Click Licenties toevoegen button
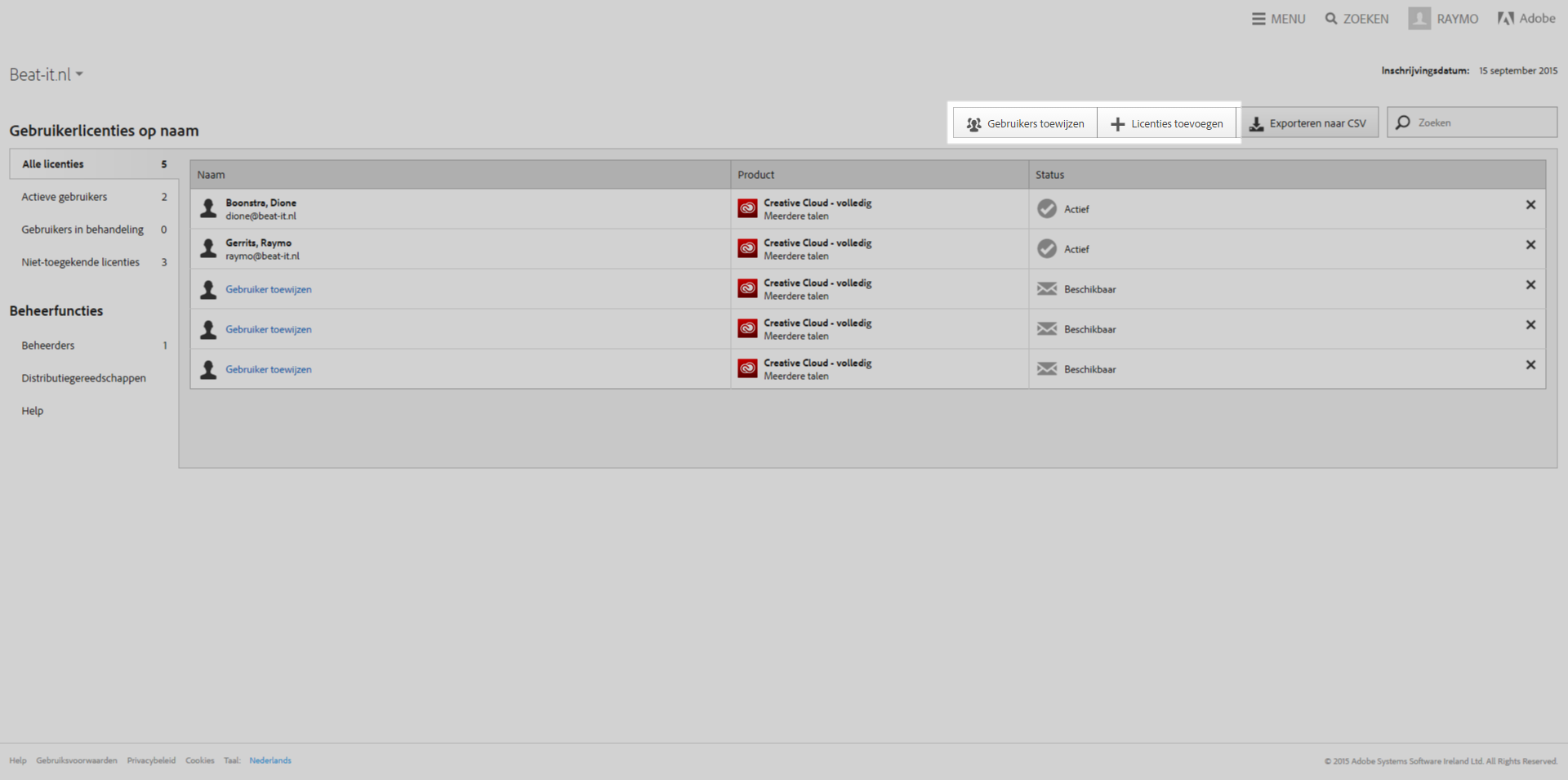 [x=1166, y=123]
